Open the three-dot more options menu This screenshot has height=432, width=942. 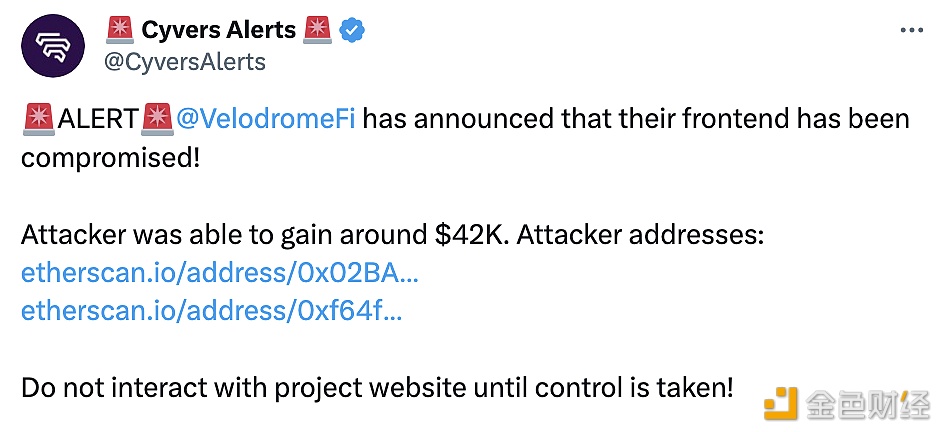tap(911, 31)
